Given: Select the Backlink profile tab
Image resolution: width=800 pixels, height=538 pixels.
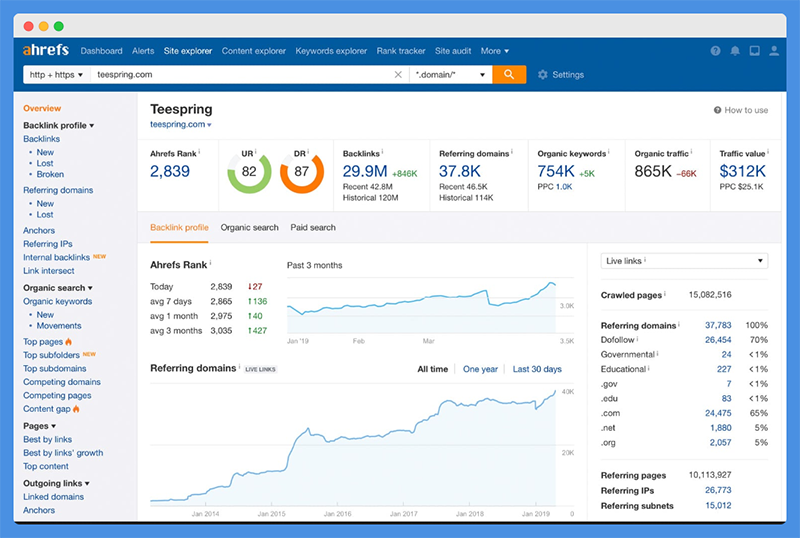Looking at the screenshot, I should [179, 228].
